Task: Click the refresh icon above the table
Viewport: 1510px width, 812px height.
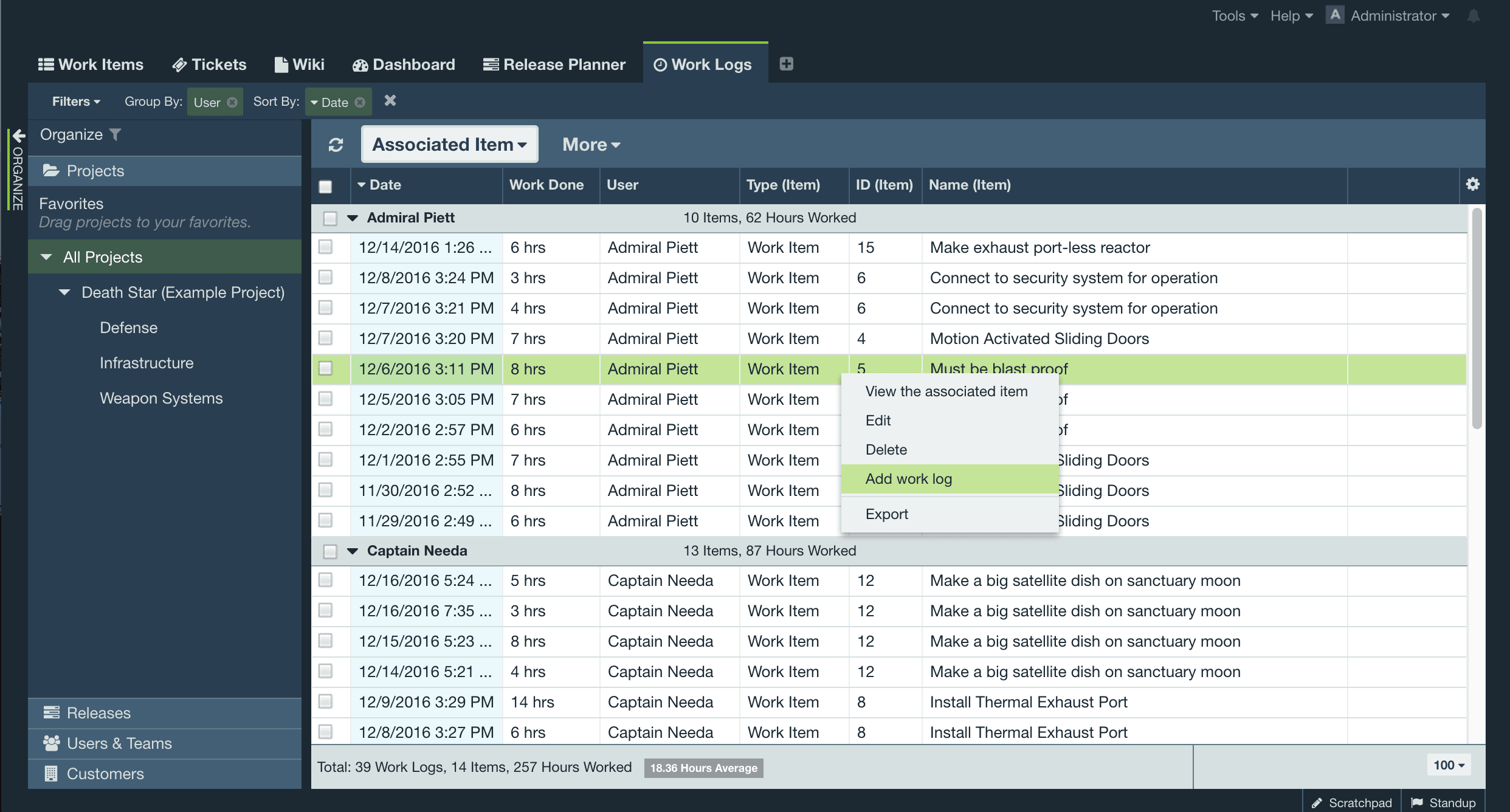Action: [x=336, y=144]
